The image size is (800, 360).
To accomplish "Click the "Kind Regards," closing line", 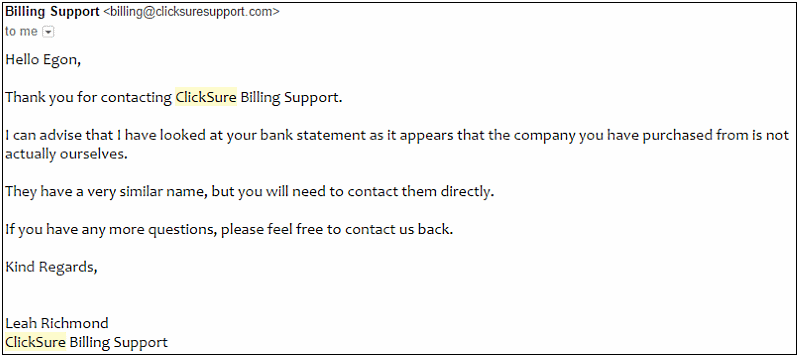I will coord(51,267).
